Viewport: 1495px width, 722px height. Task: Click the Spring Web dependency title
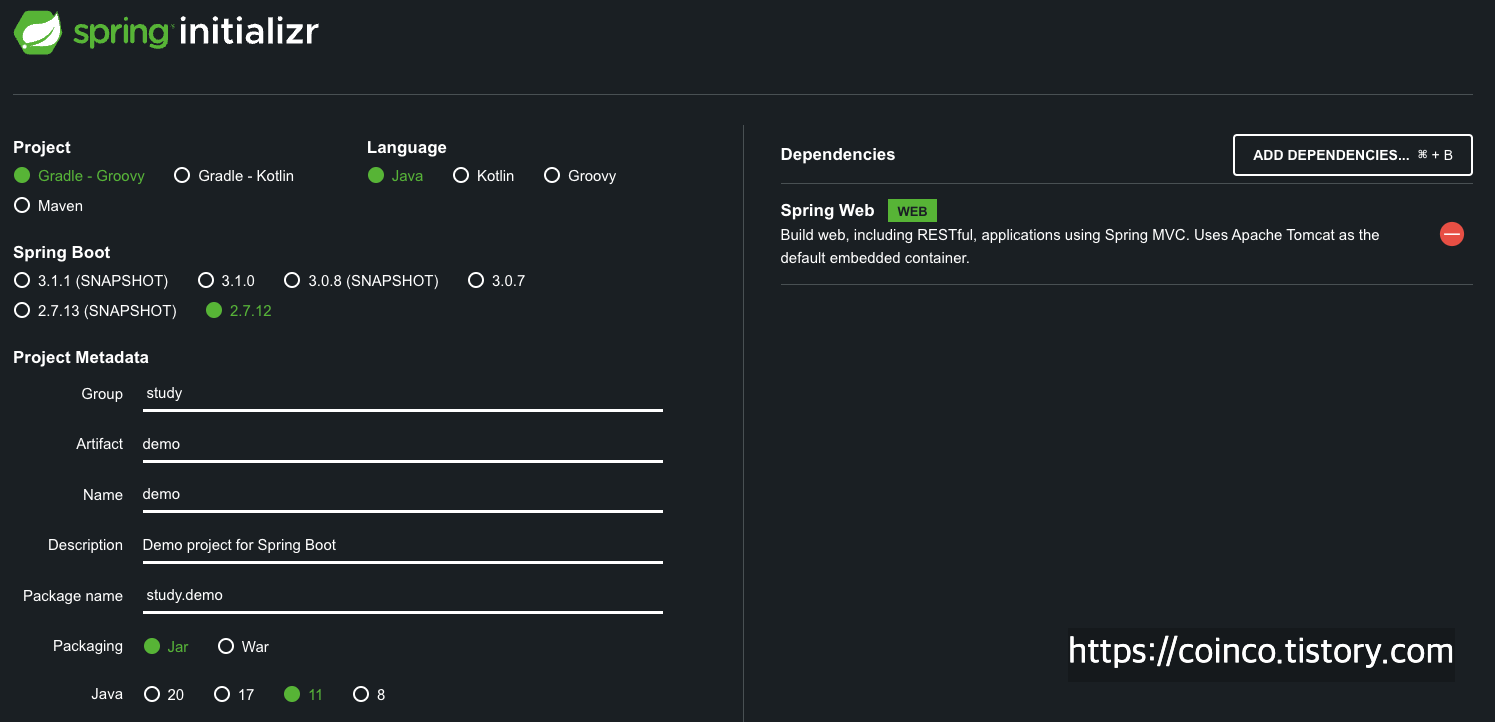[827, 210]
